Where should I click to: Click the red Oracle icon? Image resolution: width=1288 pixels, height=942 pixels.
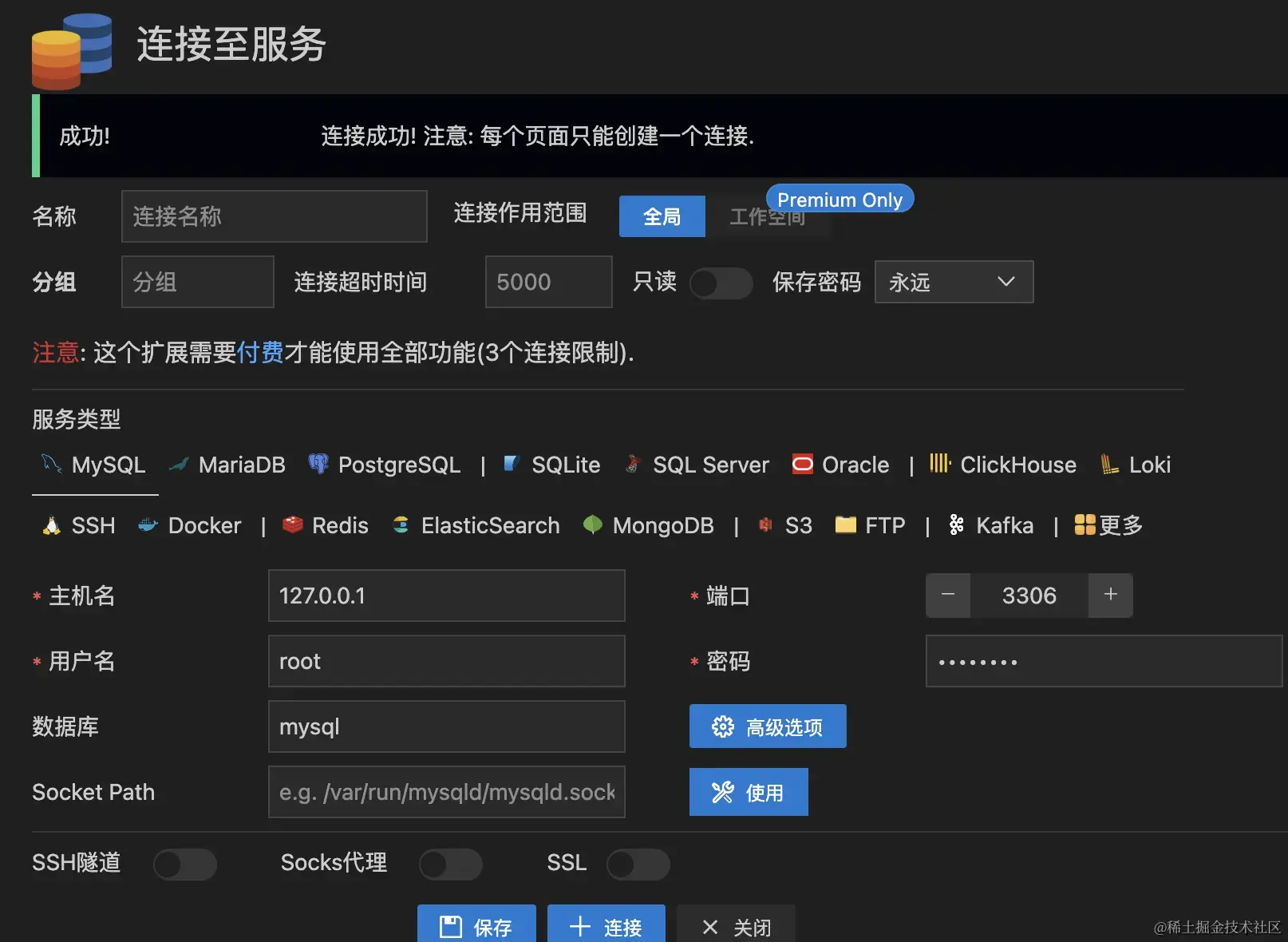pos(802,464)
